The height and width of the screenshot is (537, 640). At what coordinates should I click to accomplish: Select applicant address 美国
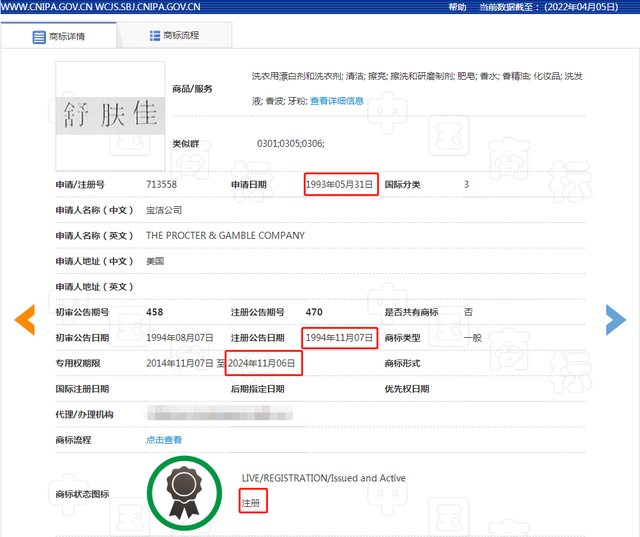coord(155,261)
